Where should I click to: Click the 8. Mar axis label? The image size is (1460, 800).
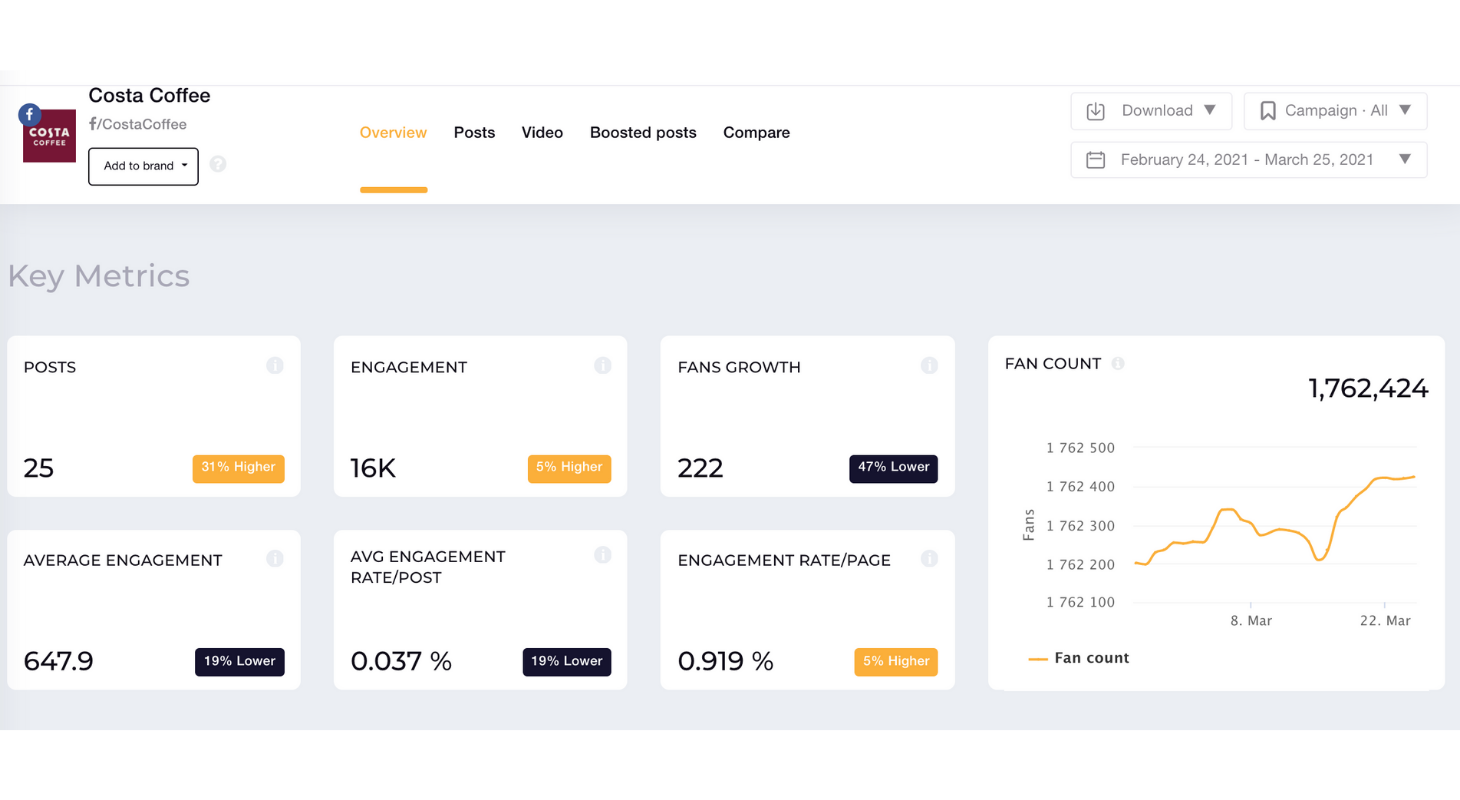tap(1250, 621)
